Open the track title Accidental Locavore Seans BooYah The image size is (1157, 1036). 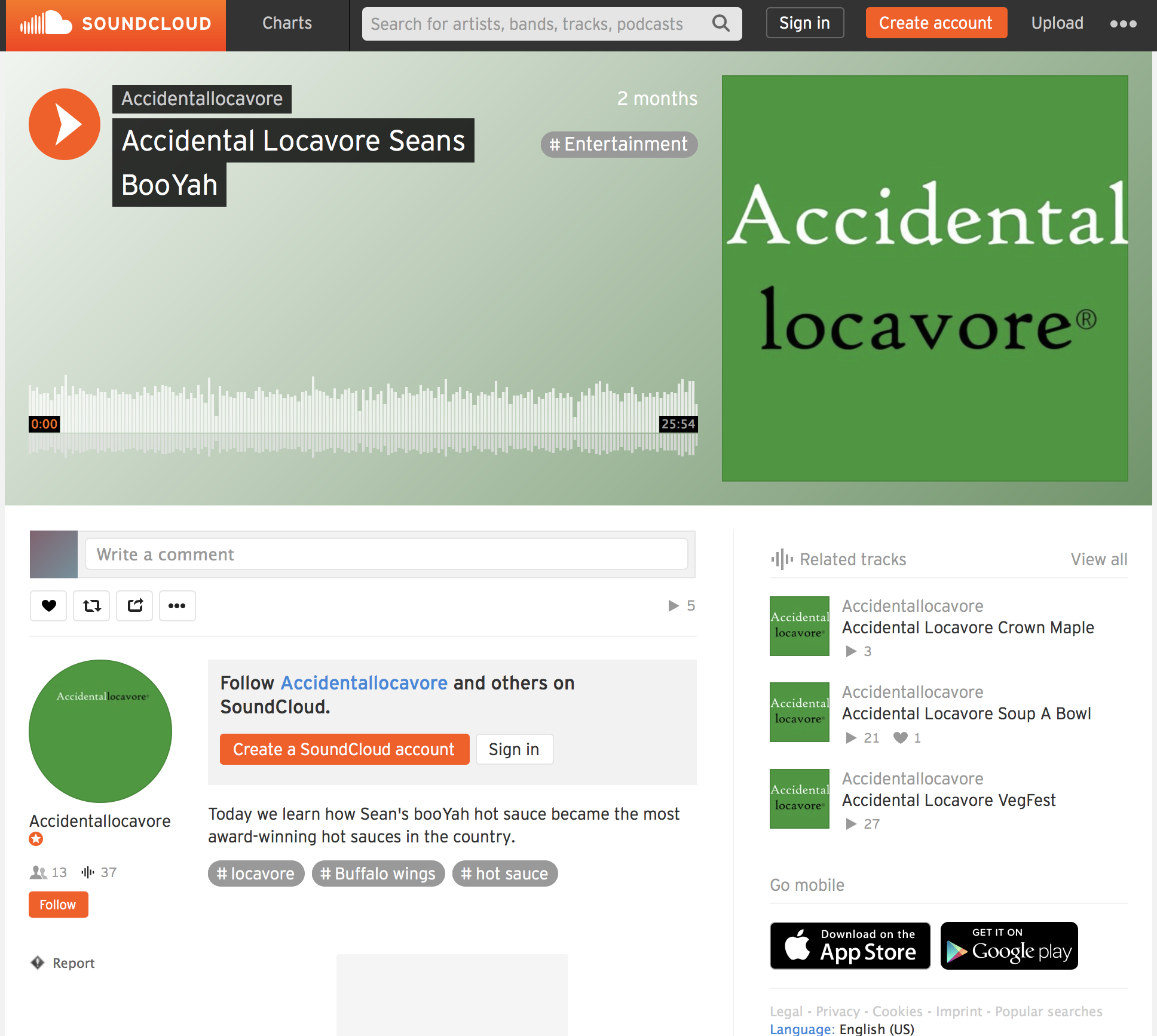click(293, 163)
